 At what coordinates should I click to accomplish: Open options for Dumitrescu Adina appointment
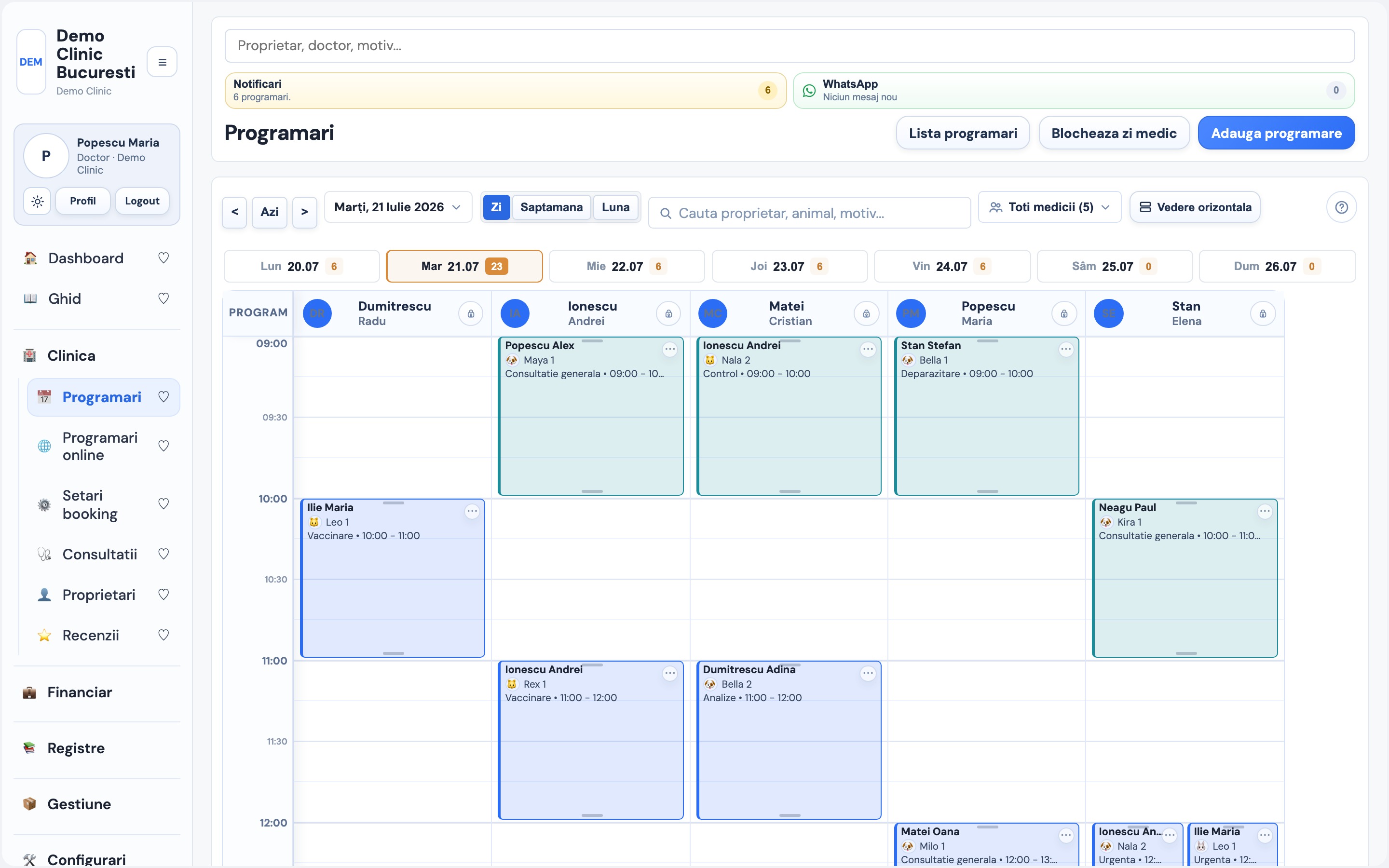pos(868,673)
